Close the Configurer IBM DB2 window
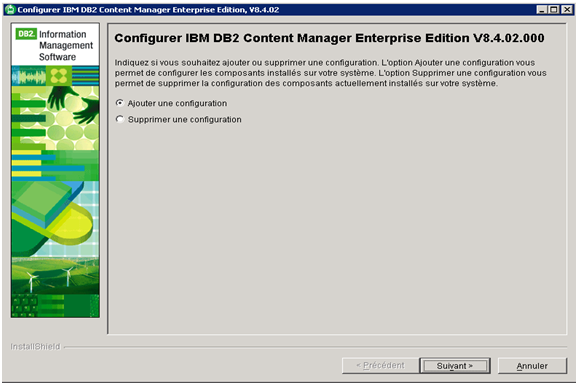The image size is (578, 385). 567,10
